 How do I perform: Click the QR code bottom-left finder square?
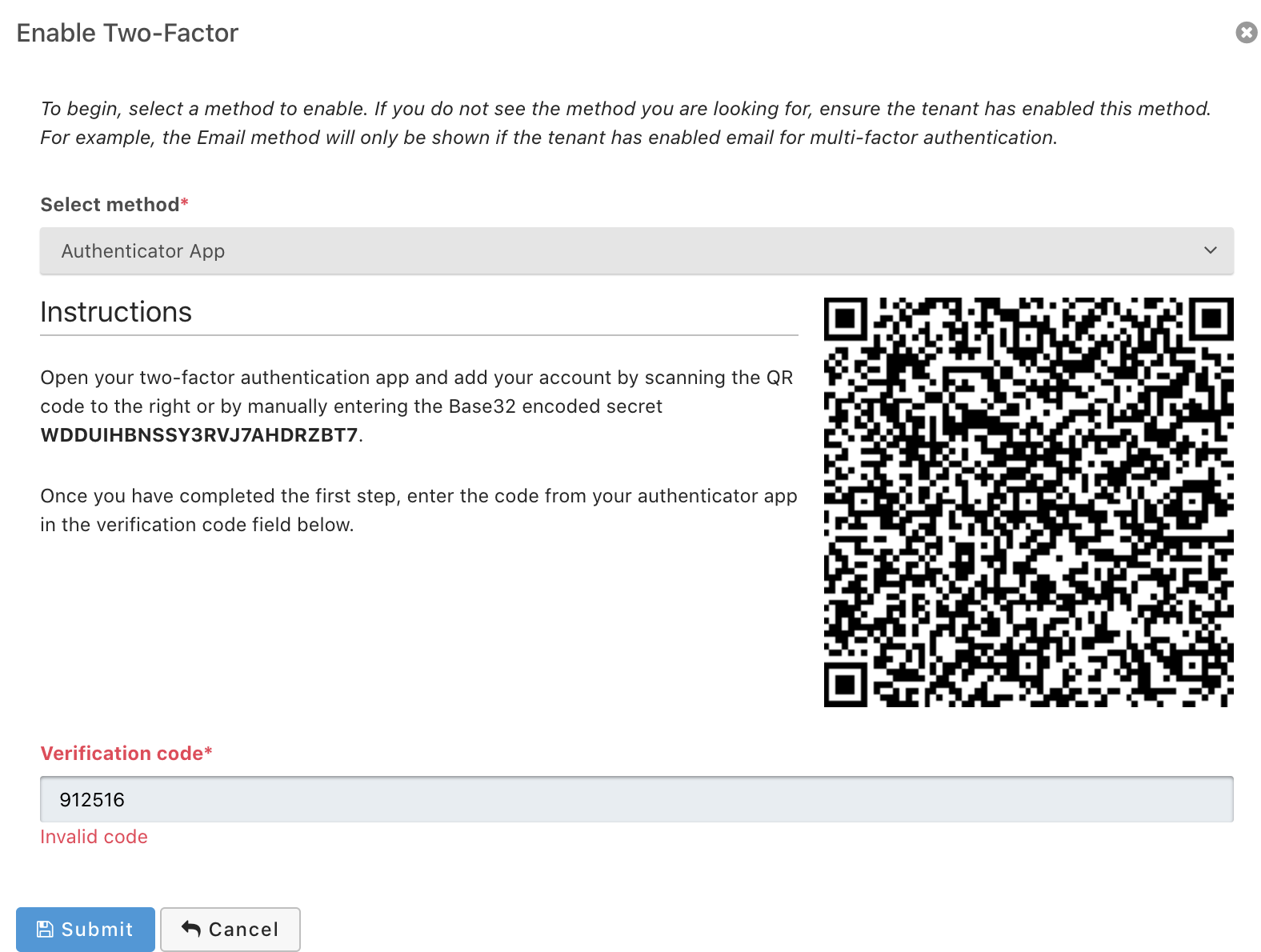(x=846, y=685)
